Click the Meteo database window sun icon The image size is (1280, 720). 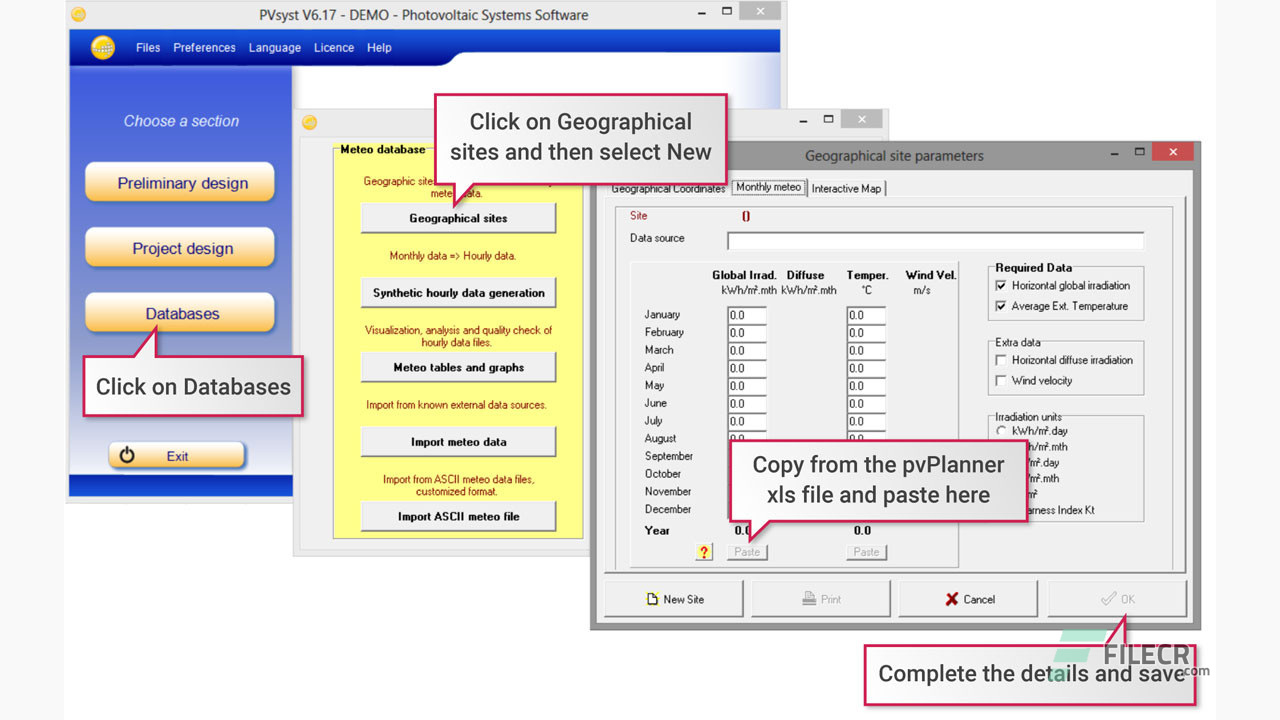[310, 122]
